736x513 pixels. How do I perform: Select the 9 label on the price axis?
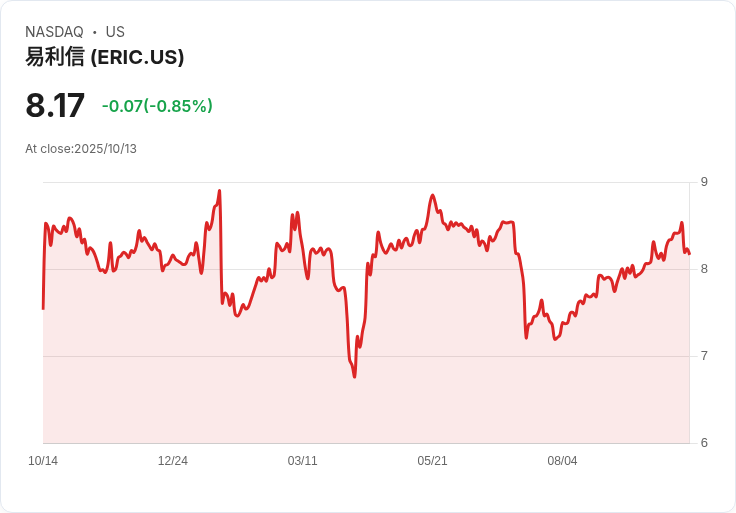click(704, 182)
